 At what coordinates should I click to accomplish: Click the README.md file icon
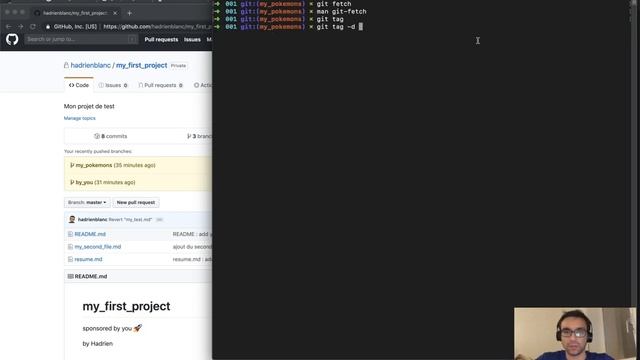pyautogui.click(x=70, y=234)
